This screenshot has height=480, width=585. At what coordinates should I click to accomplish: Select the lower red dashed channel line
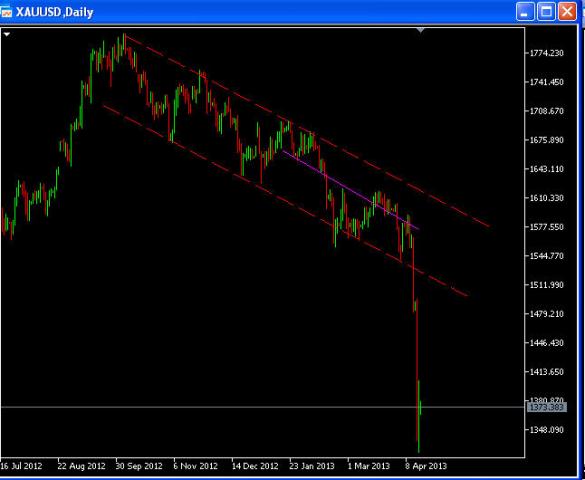tap(285, 201)
